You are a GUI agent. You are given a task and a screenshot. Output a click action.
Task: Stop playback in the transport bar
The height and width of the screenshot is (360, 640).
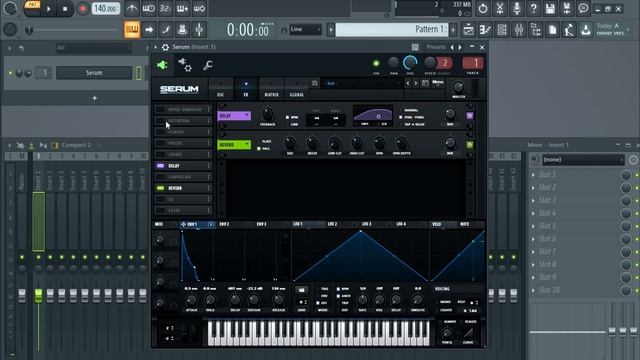[65, 9]
